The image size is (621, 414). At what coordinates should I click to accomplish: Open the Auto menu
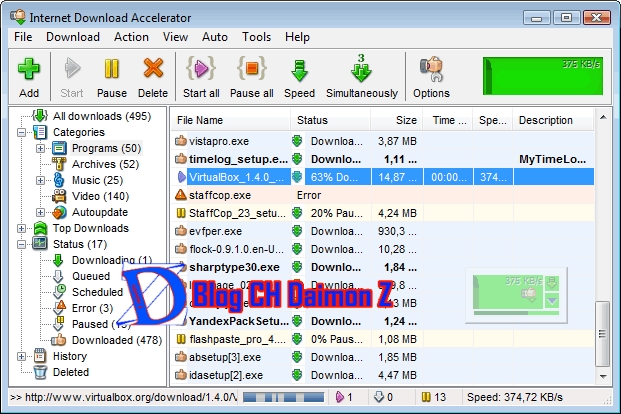(215, 37)
